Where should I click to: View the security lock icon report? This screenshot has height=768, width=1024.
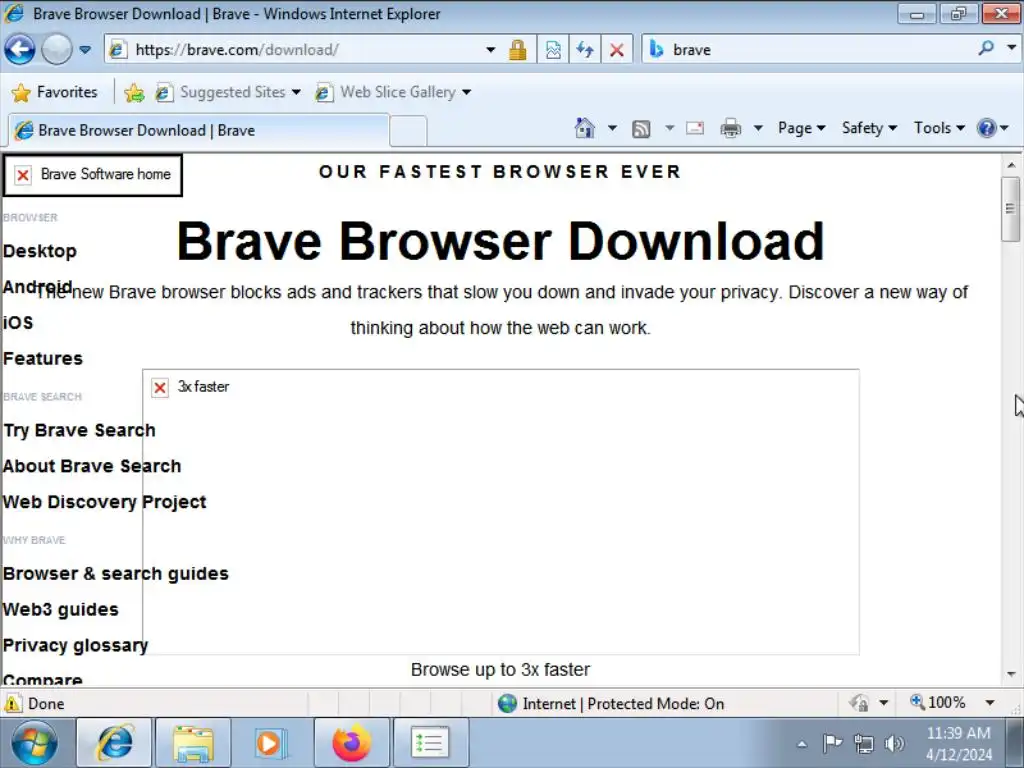(517, 50)
